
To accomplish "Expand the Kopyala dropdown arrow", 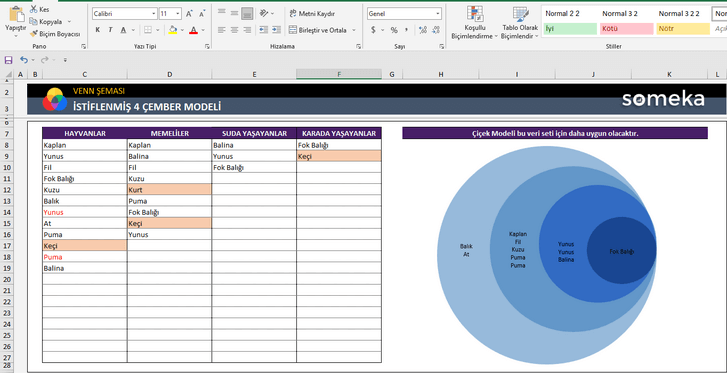I will [x=69, y=21].
